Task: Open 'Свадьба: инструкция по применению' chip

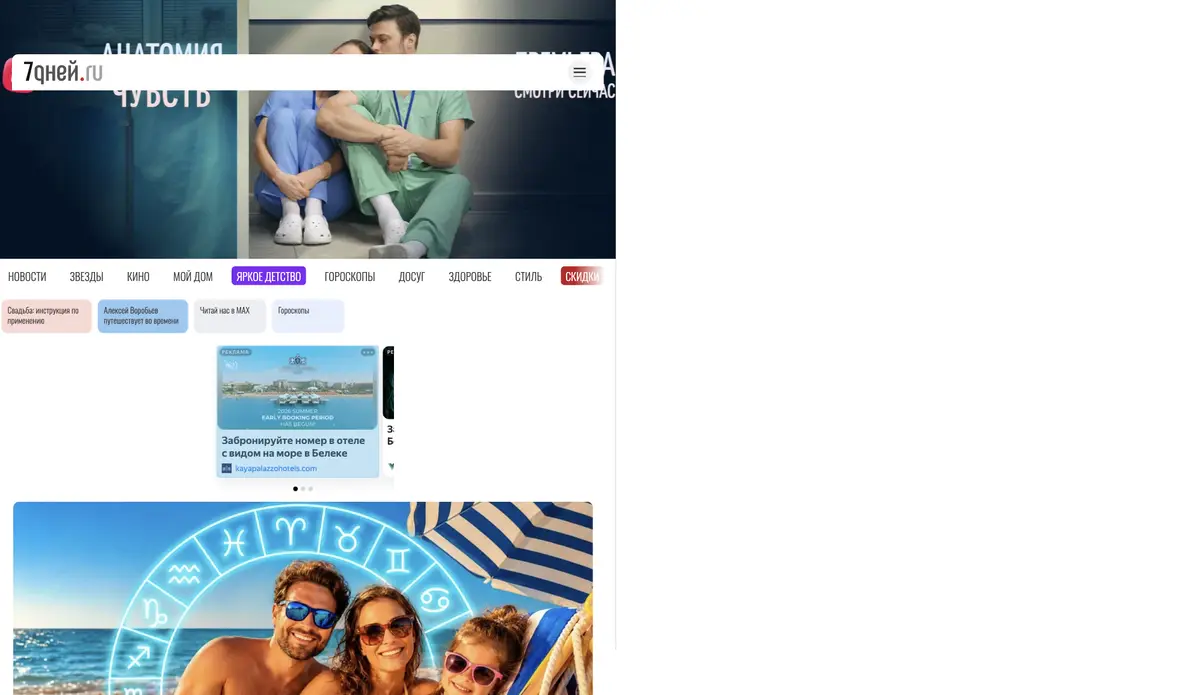Action: click(x=46, y=316)
